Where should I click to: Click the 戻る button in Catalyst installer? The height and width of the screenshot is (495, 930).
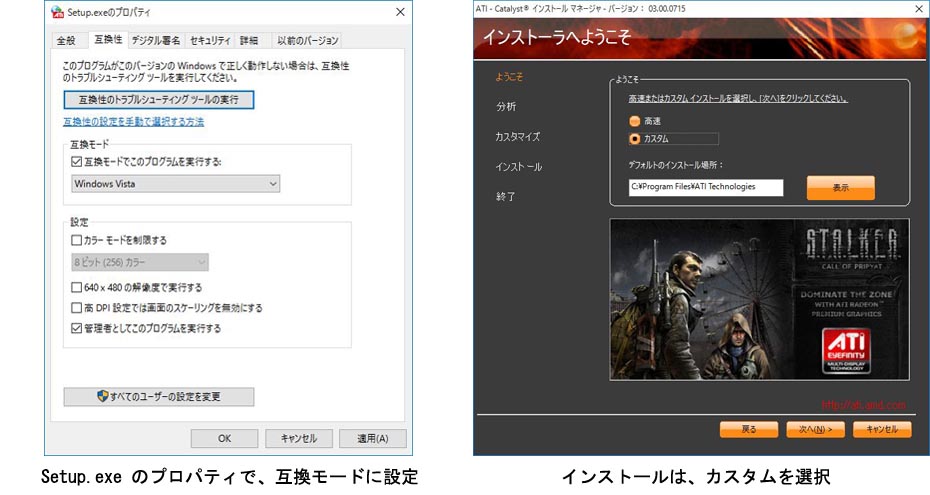click(749, 429)
